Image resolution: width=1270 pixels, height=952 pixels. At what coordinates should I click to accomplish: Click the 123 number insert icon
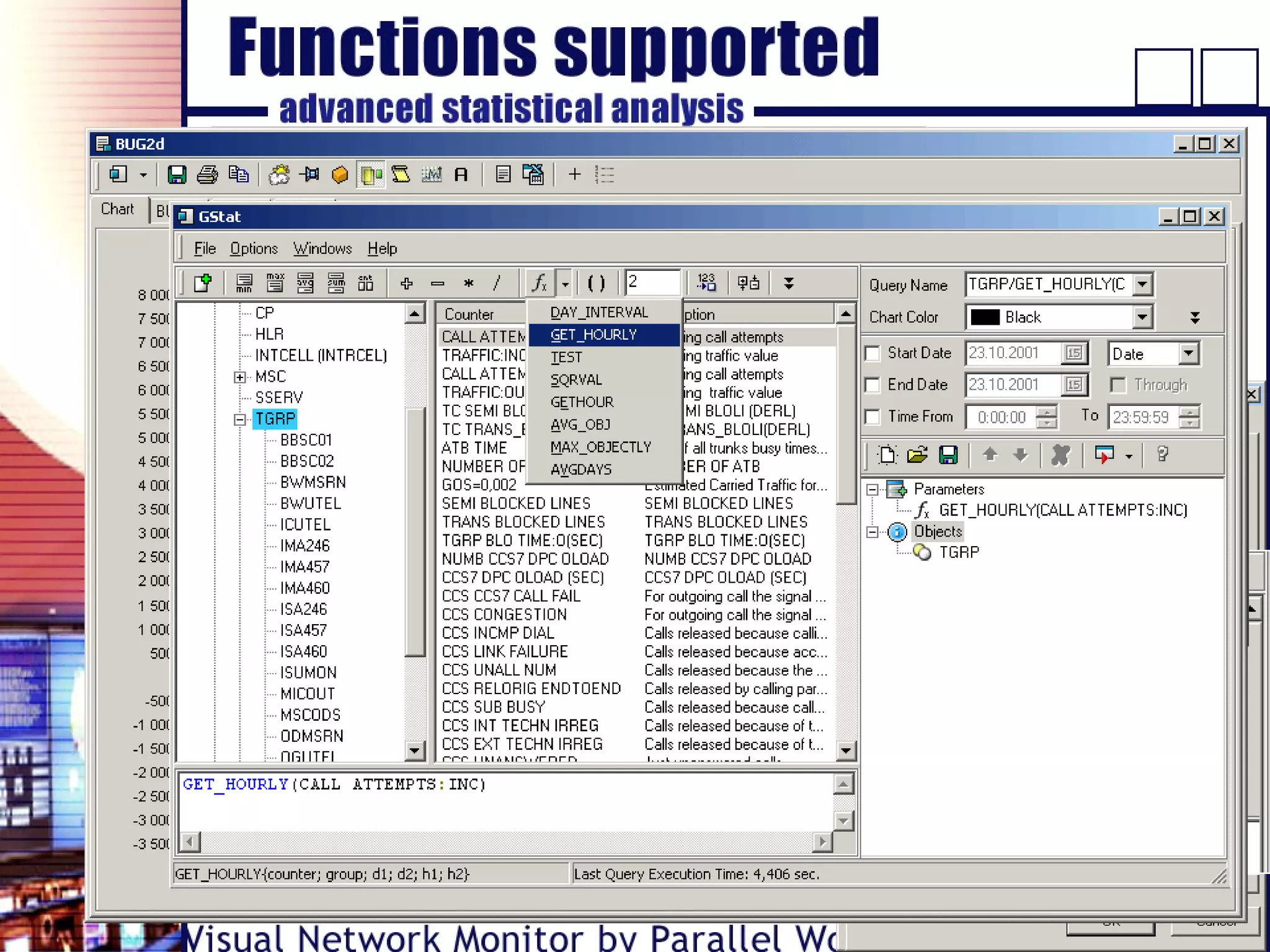[707, 283]
